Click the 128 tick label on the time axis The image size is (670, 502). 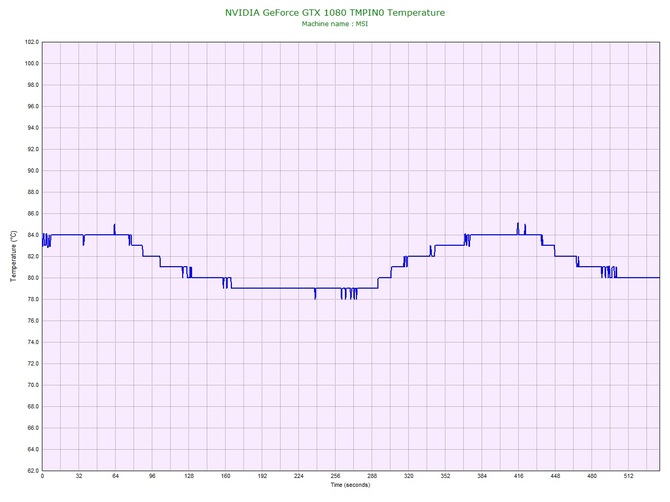click(x=189, y=476)
